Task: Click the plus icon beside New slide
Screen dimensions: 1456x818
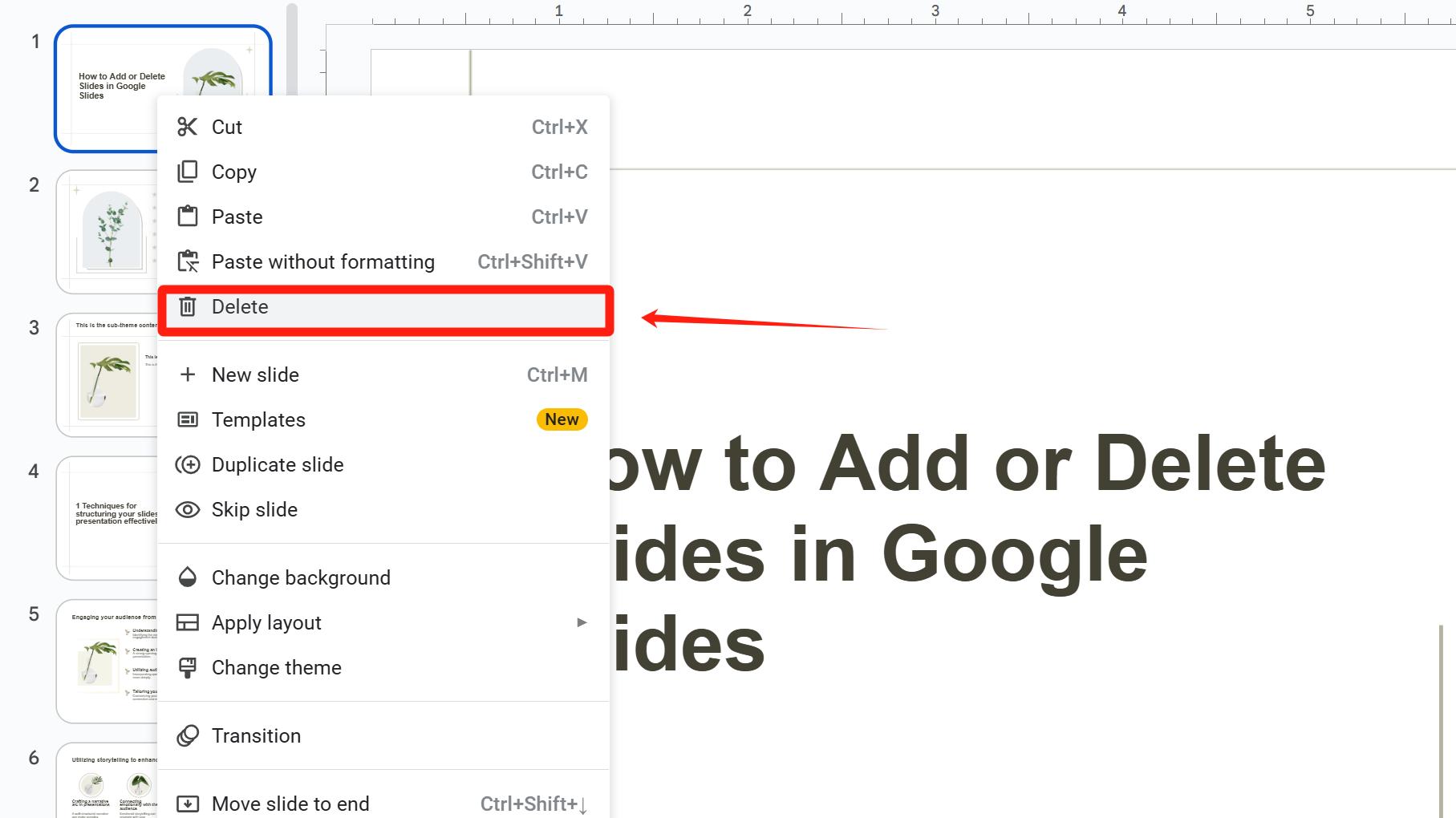Action: click(187, 375)
